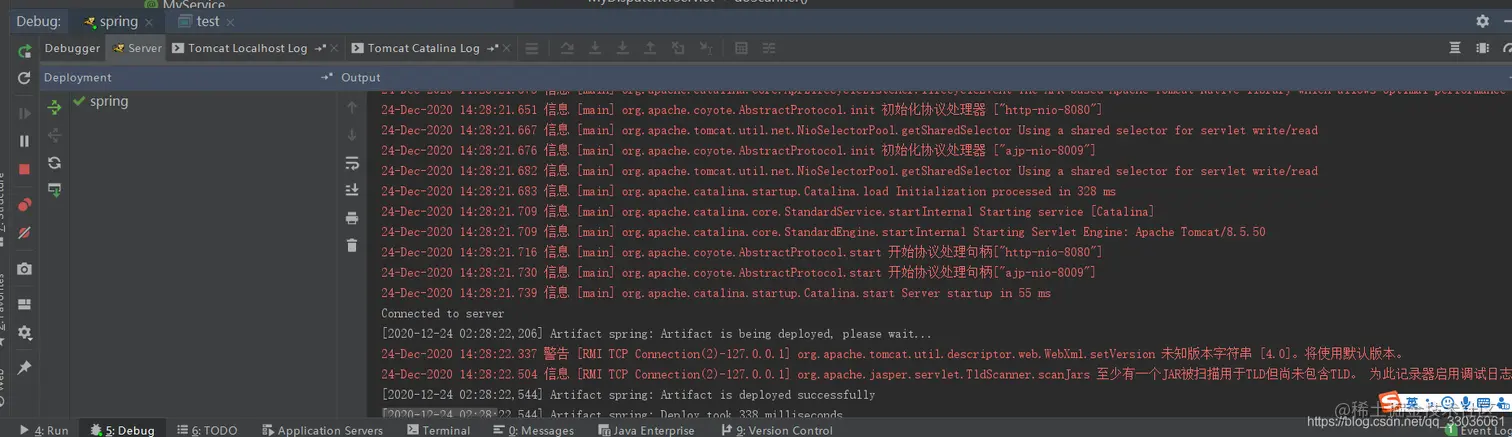Print the console output
1512x437 pixels.
pyautogui.click(x=352, y=218)
